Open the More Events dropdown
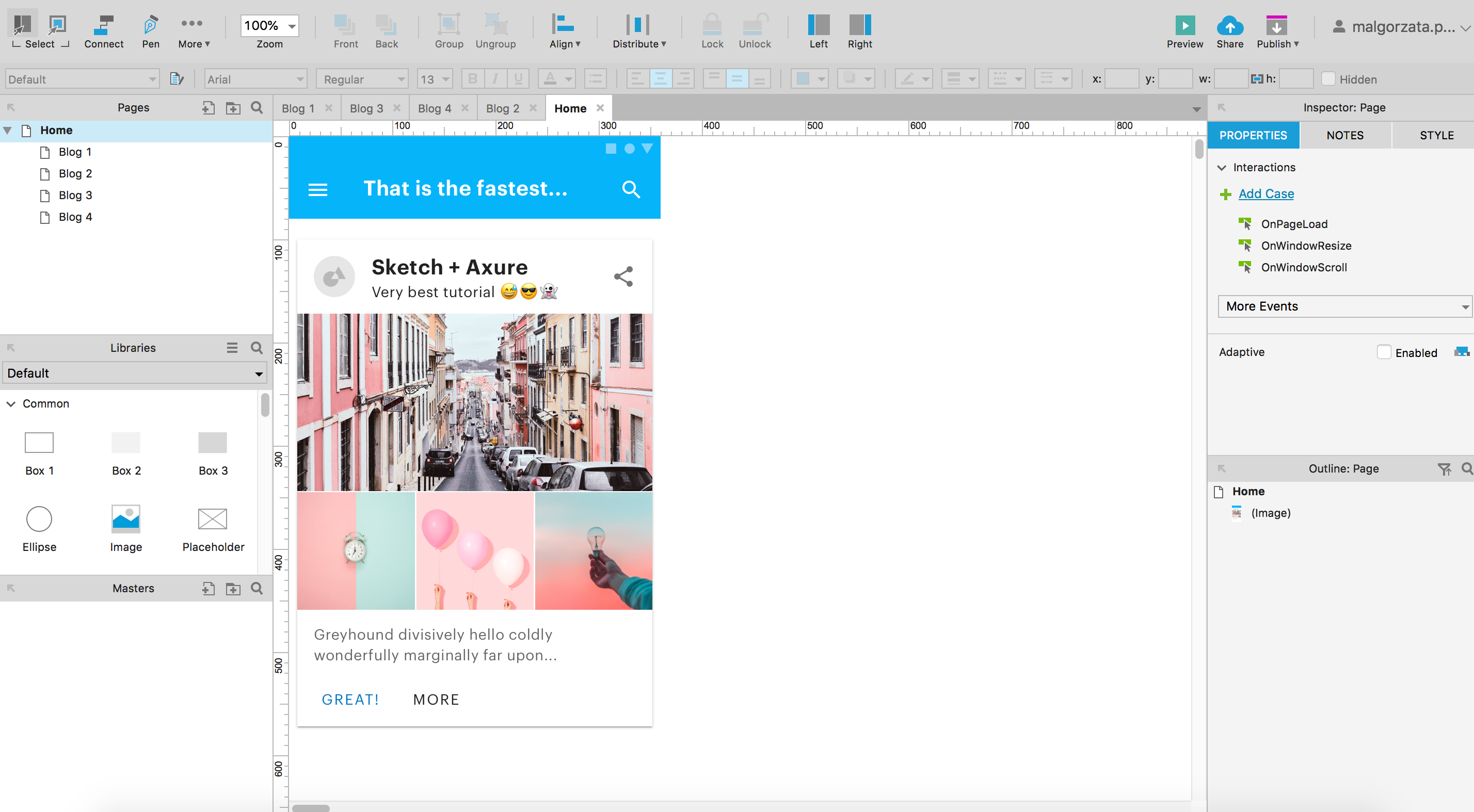 pyautogui.click(x=1344, y=306)
